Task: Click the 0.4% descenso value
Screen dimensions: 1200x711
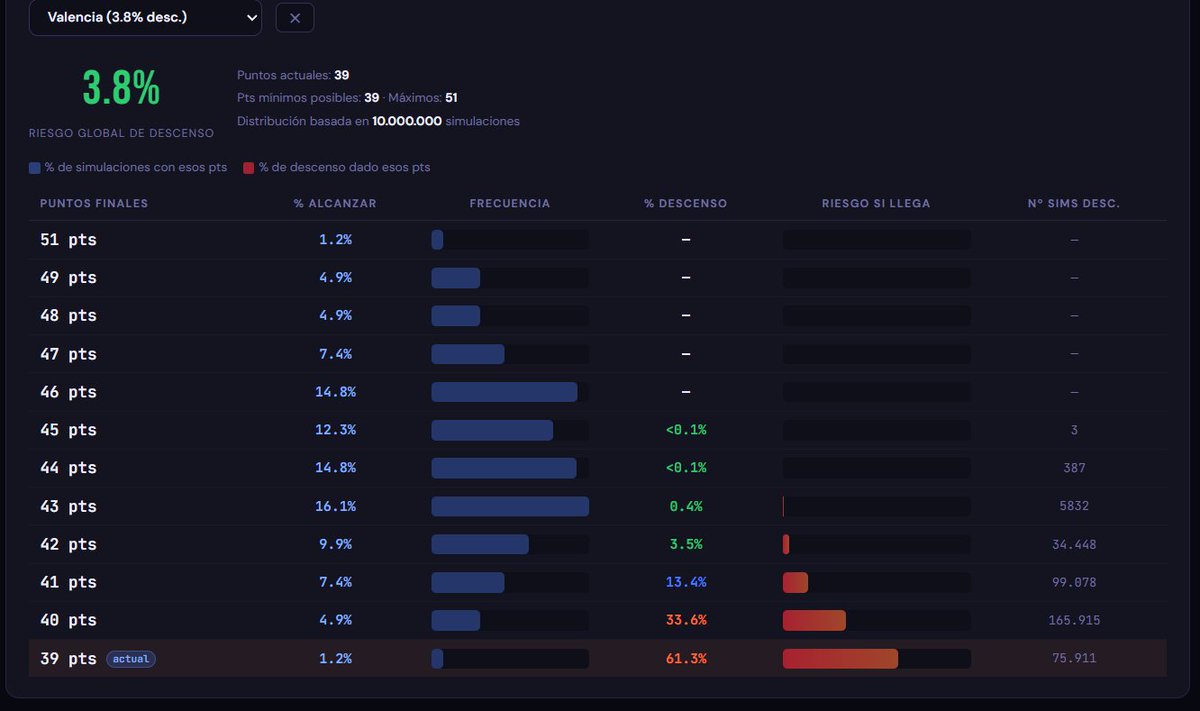Action: 686,507
